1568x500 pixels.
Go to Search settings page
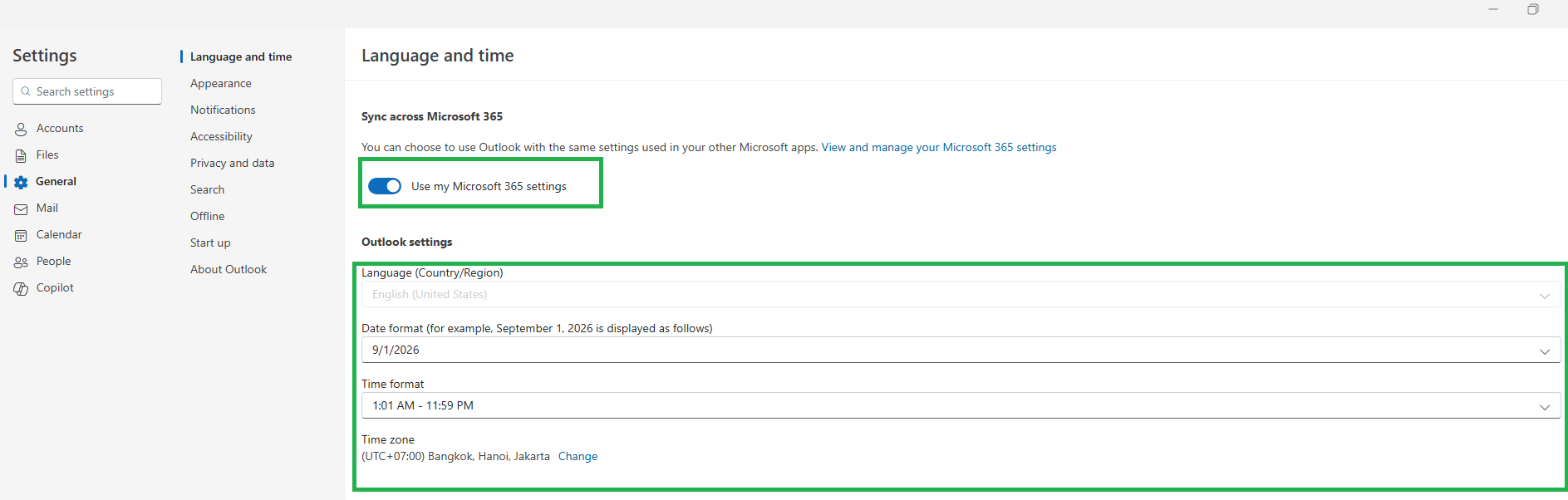207,189
